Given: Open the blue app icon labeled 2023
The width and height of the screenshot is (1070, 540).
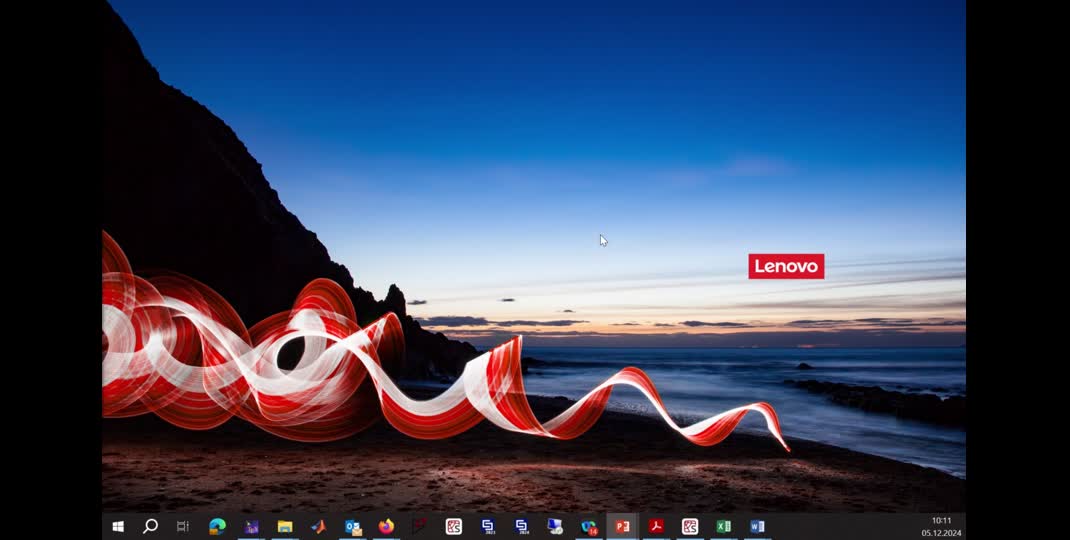Looking at the screenshot, I should click(487, 526).
